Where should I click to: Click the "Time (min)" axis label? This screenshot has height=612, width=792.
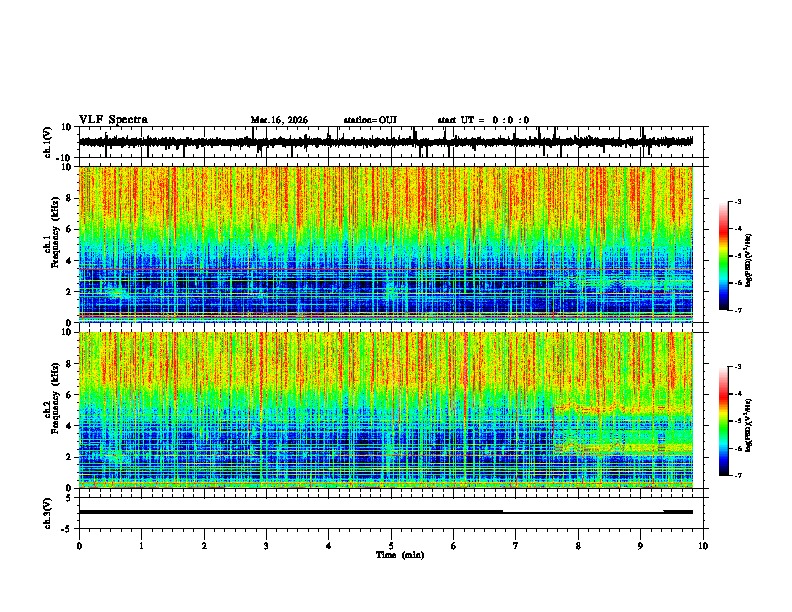(400, 555)
